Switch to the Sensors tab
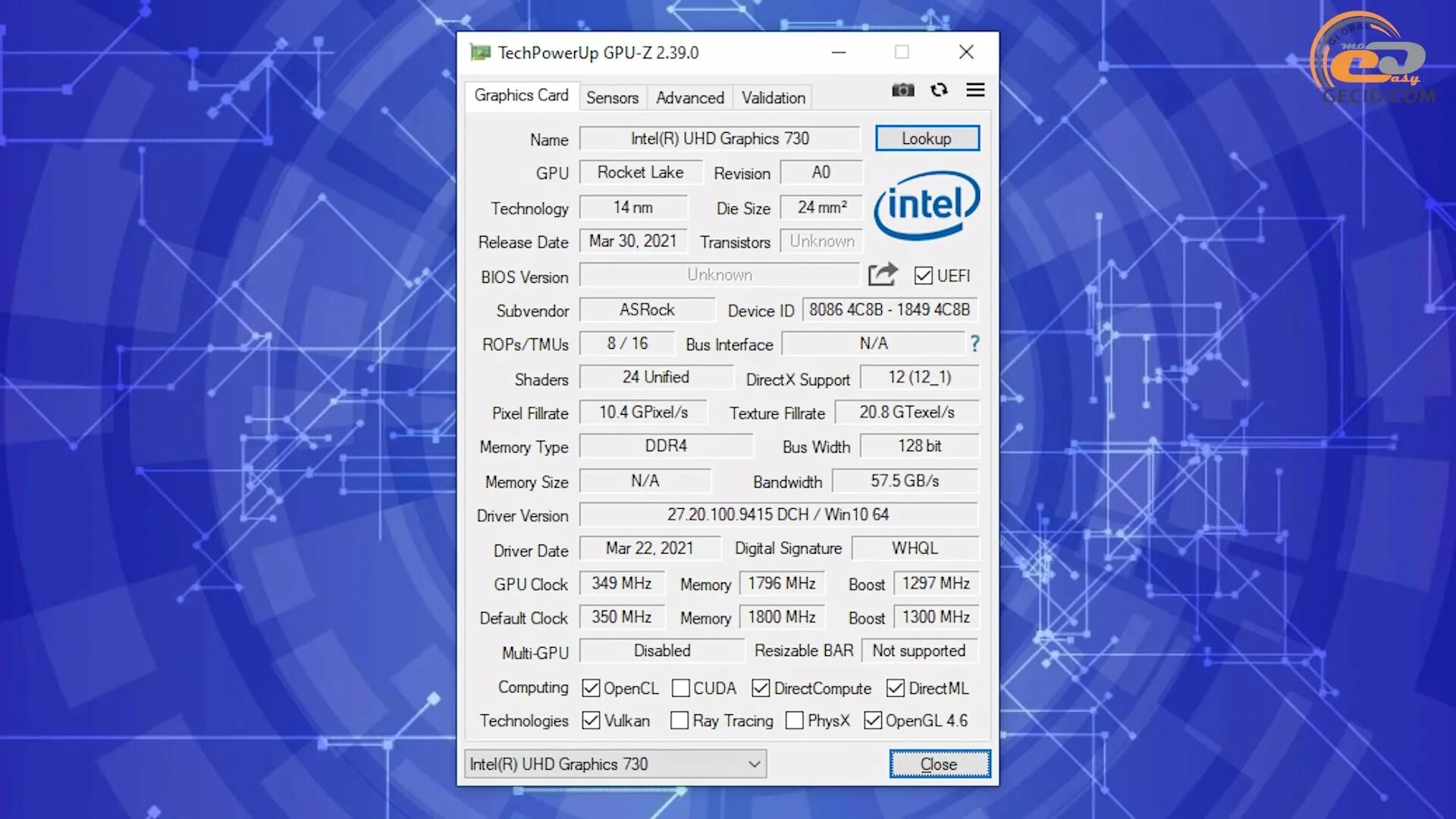 [x=612, y=97]
